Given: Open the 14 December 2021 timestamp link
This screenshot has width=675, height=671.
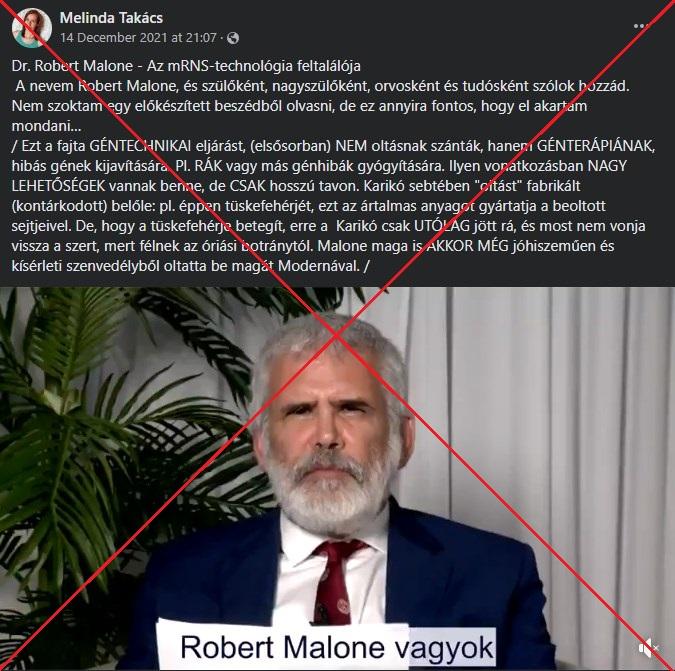Looking at the screenshot, I should pyautogui.click(x=138, y=38).
